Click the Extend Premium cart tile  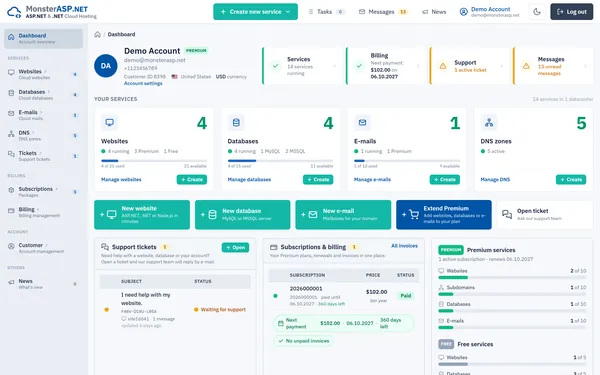pos(444,215)
